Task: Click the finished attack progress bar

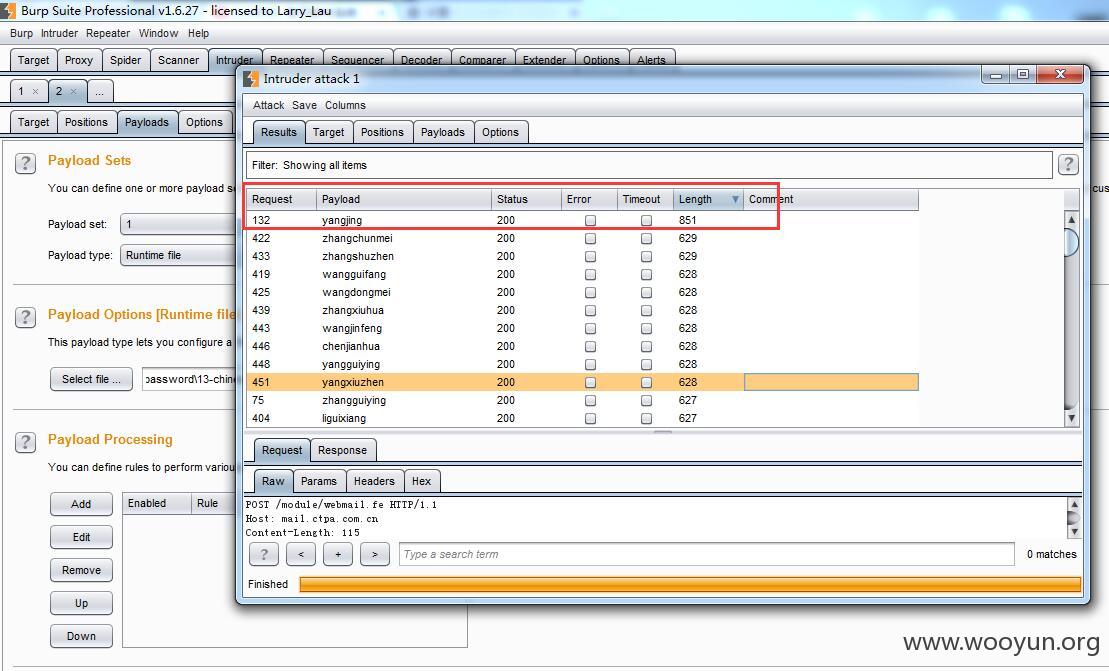Action: click(690, 584)
